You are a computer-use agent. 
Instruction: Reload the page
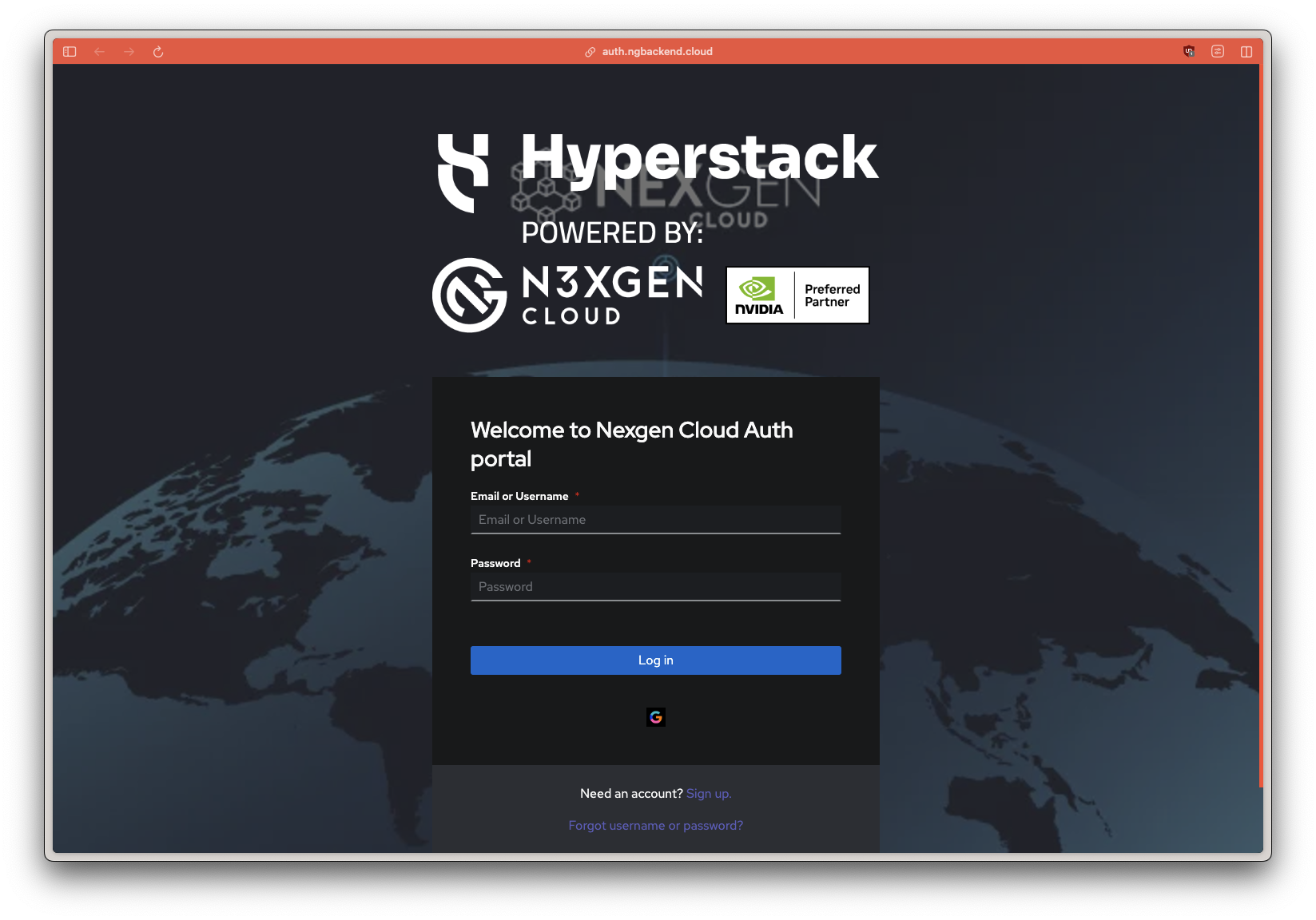click(x=158, y=52)
